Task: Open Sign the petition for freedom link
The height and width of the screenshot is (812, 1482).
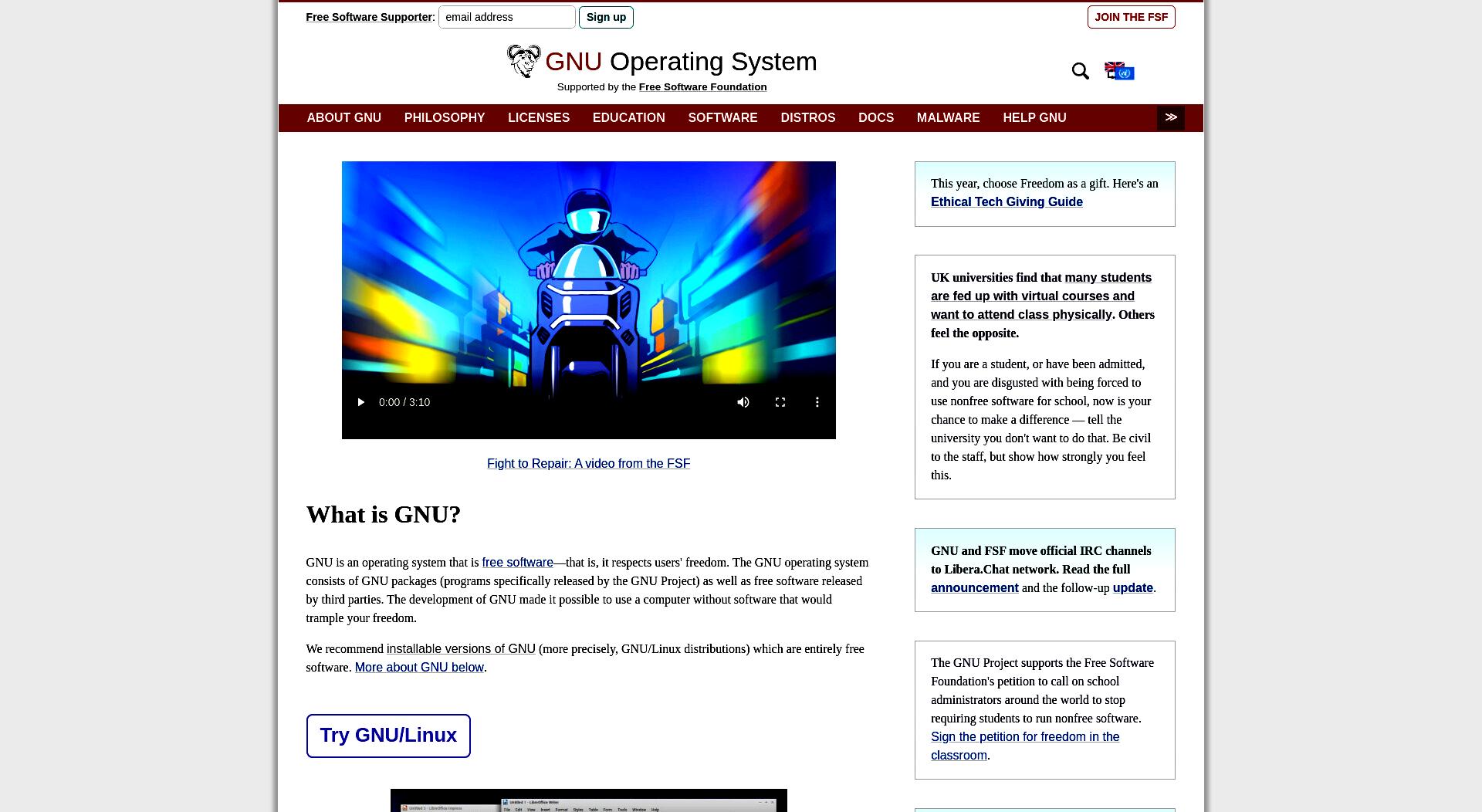Action: (x=1025, y=746)
